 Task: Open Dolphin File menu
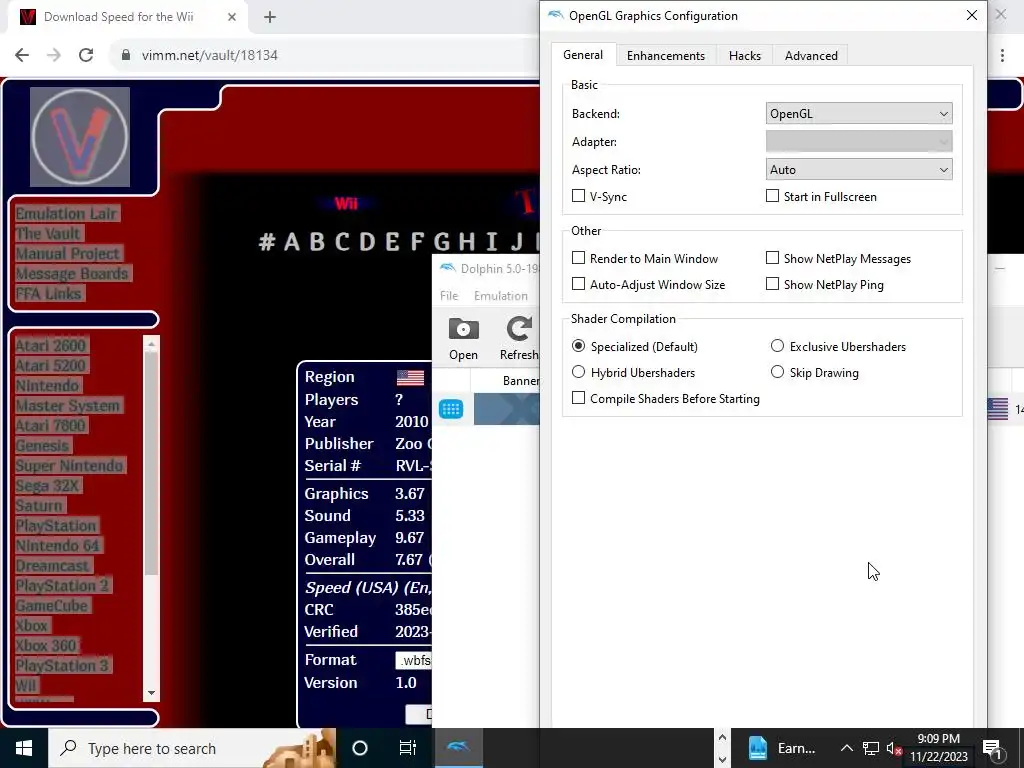[x=449, y=296]
